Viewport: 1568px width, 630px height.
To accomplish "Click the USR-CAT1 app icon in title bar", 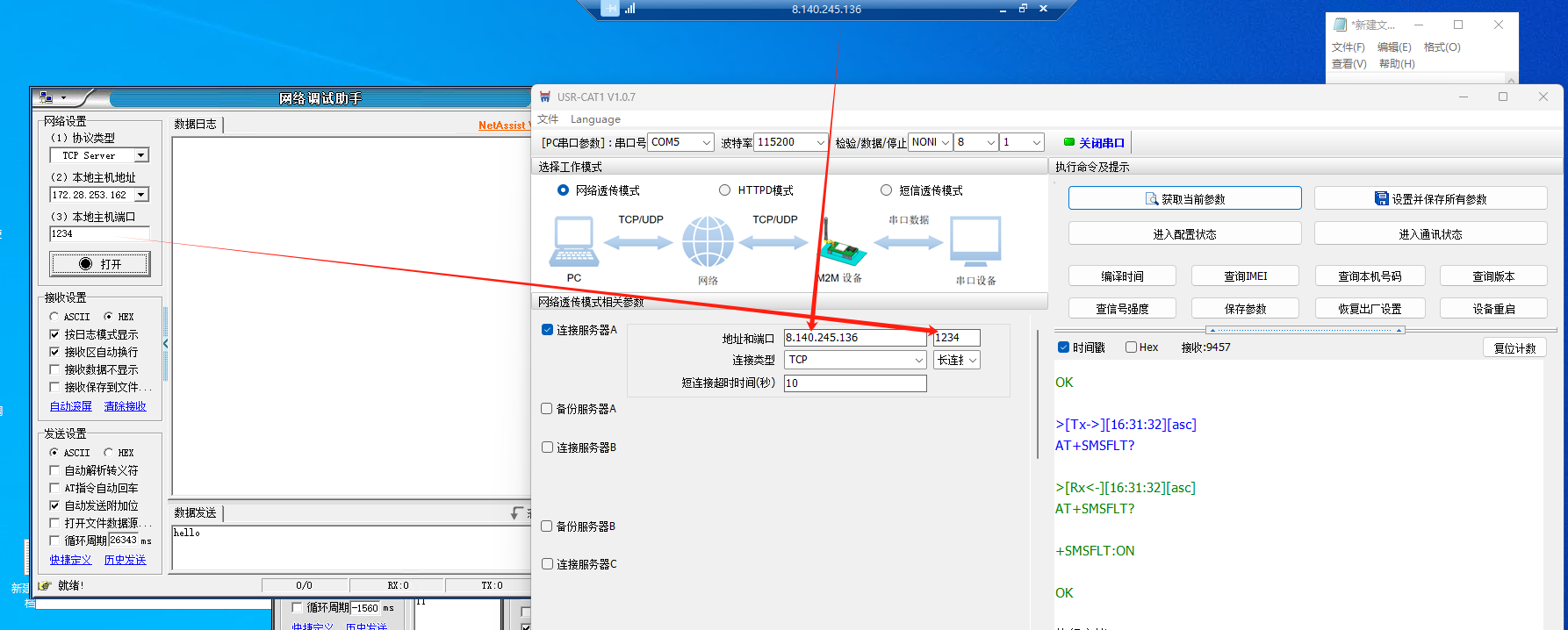I will pos(545,97).
